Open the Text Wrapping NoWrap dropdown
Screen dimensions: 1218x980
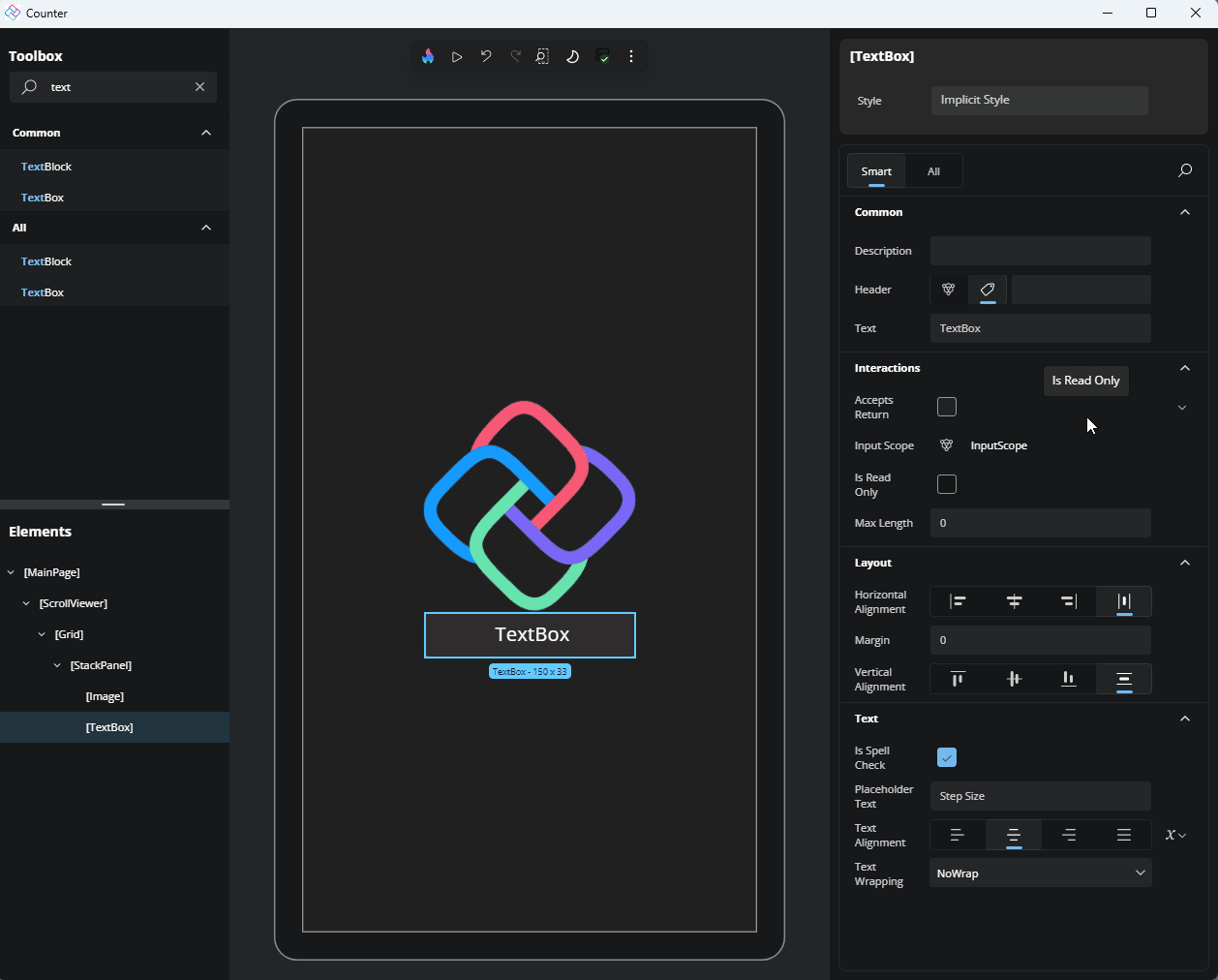[x=1041, y=873]
